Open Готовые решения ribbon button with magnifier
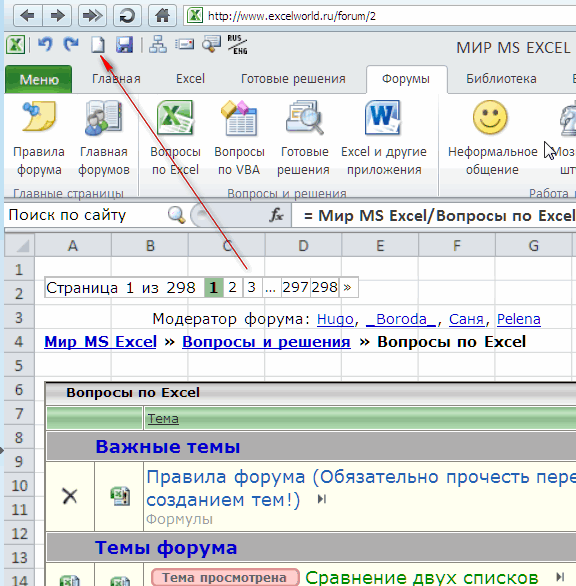 [304, 138]
